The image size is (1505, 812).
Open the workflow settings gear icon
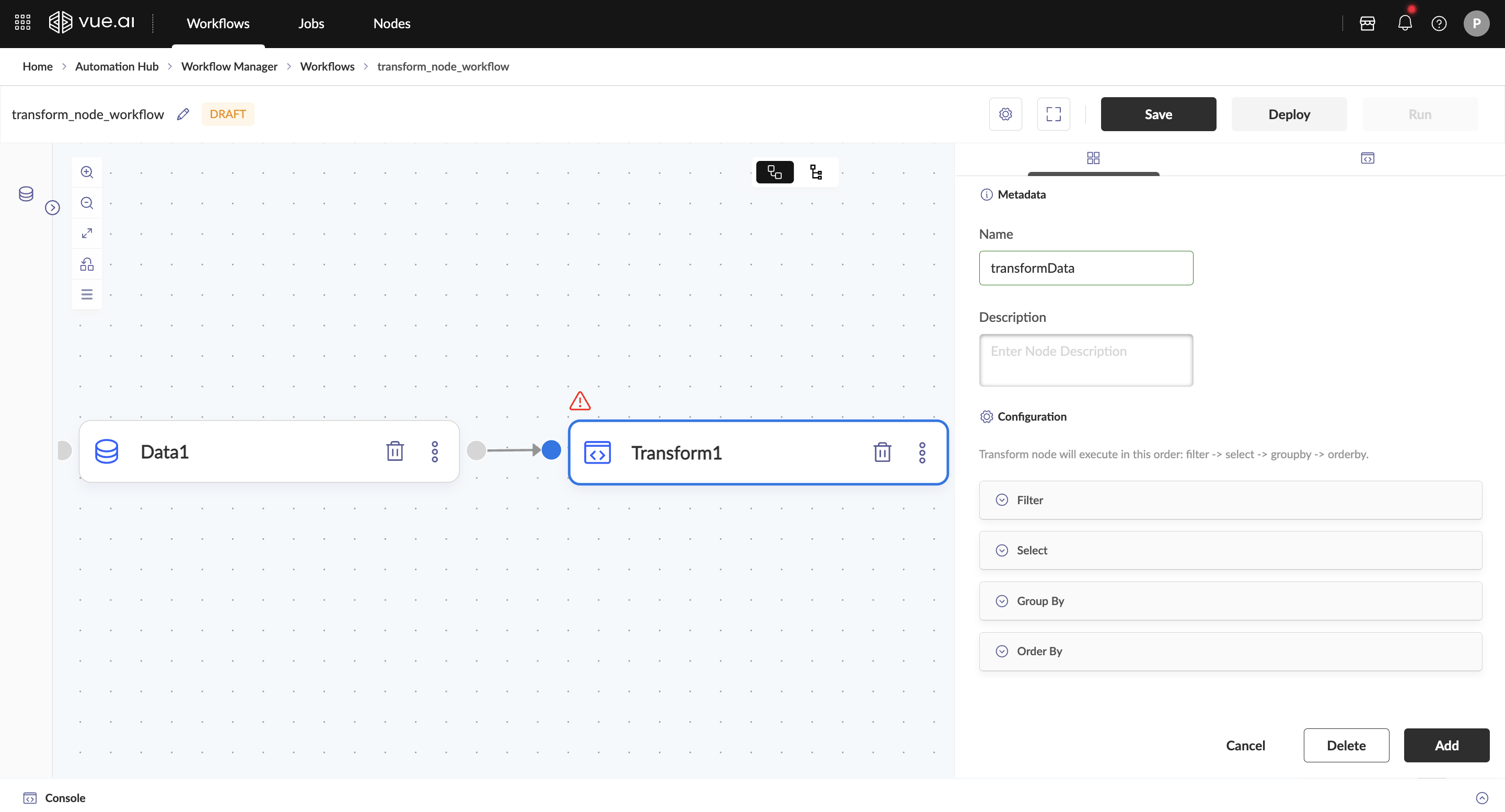(x=1005, y=114)
